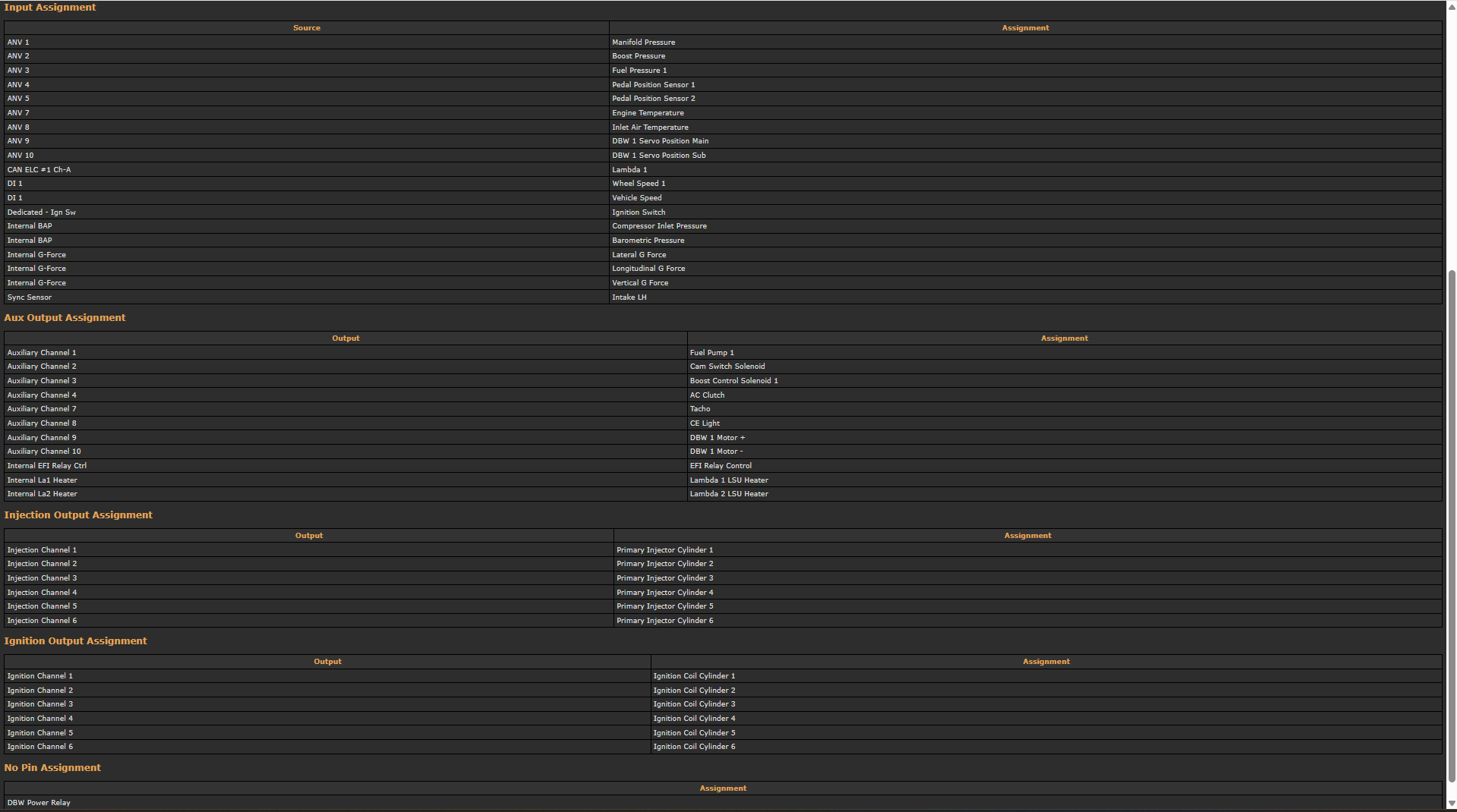Click the Ignition Channel 5 output row

(x=40, y=733)
